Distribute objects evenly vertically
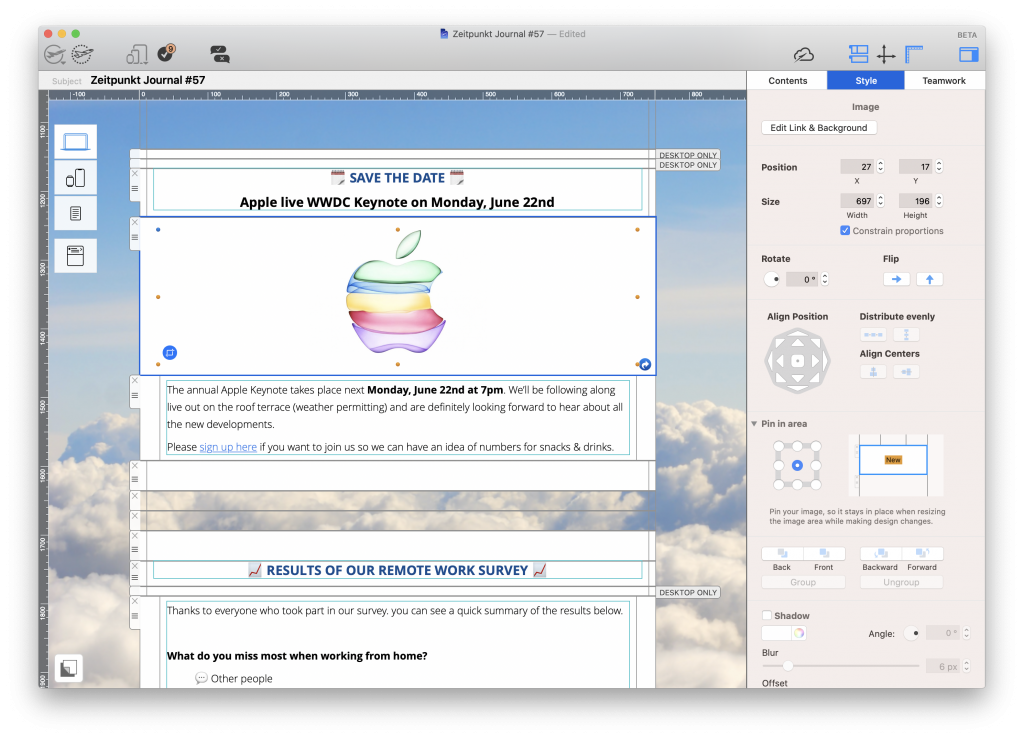Image resolution: width=1024 pixels, height=739 pixels. [906, 335]
